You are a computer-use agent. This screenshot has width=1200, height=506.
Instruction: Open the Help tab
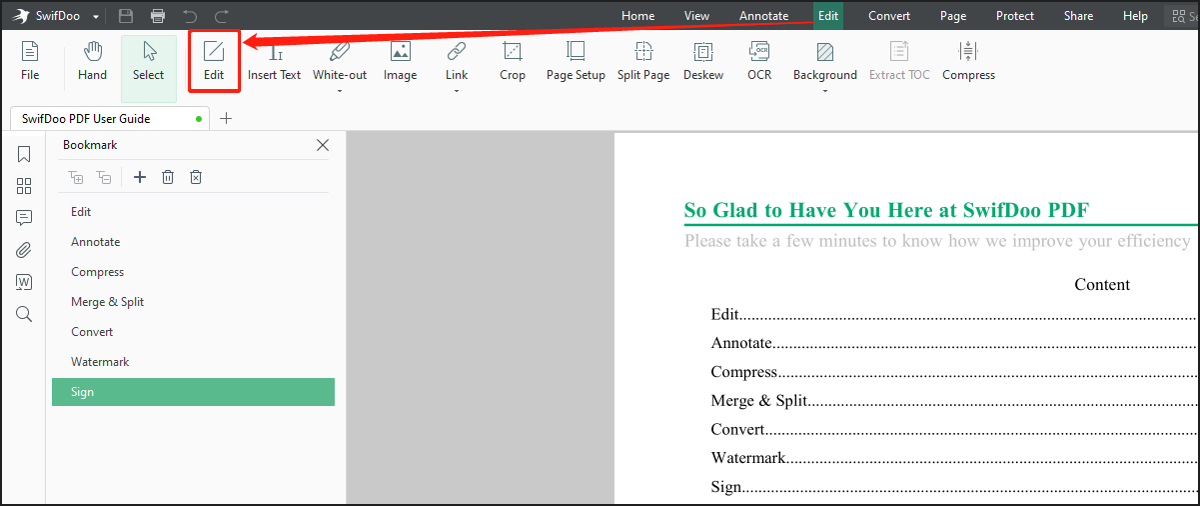[1135, 16]
